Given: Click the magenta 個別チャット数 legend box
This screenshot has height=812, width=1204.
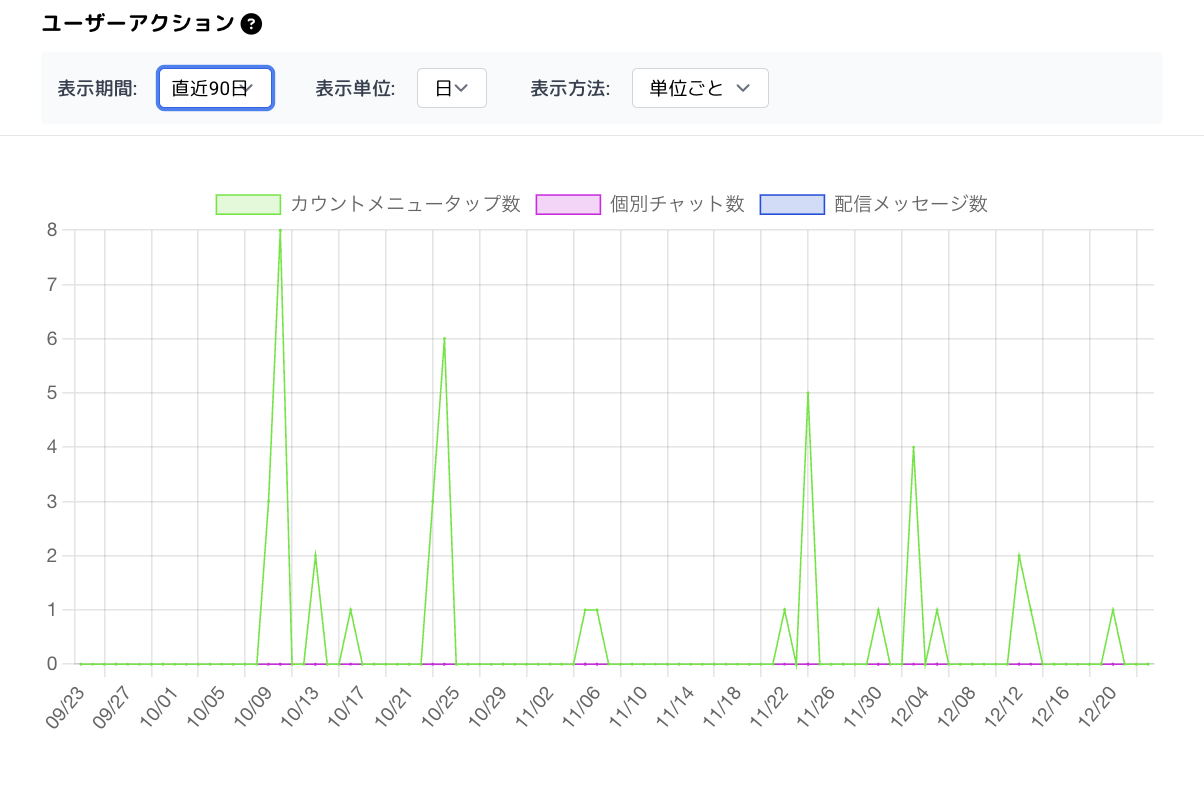Looking at the screenshot, I should (x=568, y=204).
